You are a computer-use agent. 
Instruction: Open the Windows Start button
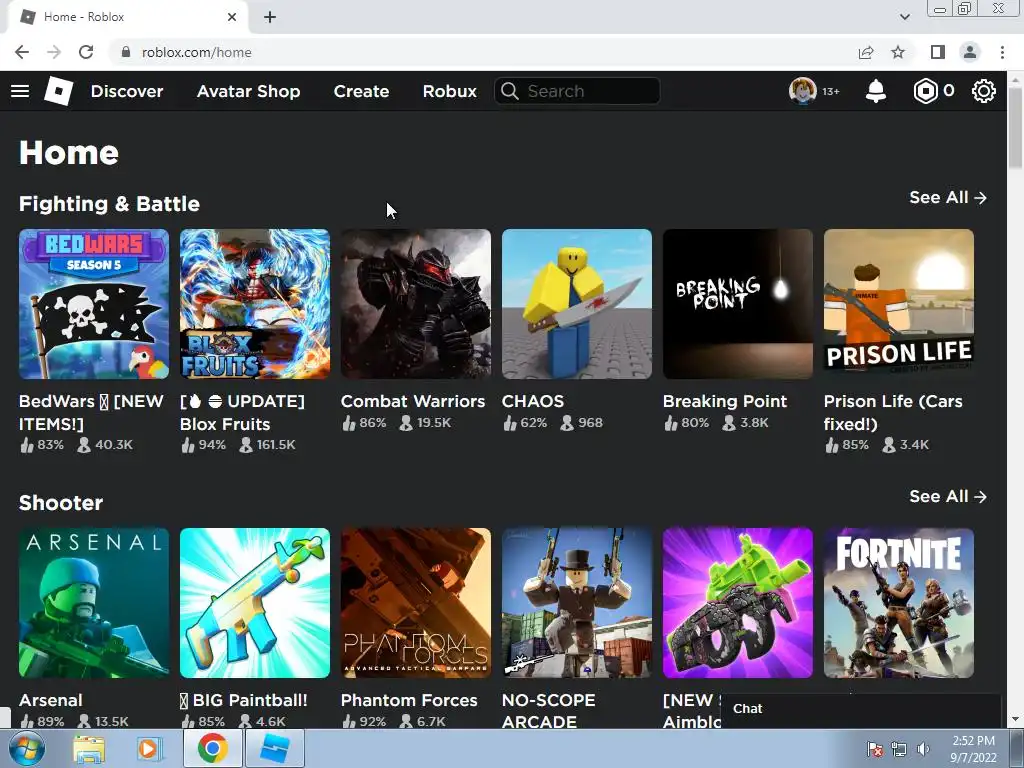[x=27, y=748]
